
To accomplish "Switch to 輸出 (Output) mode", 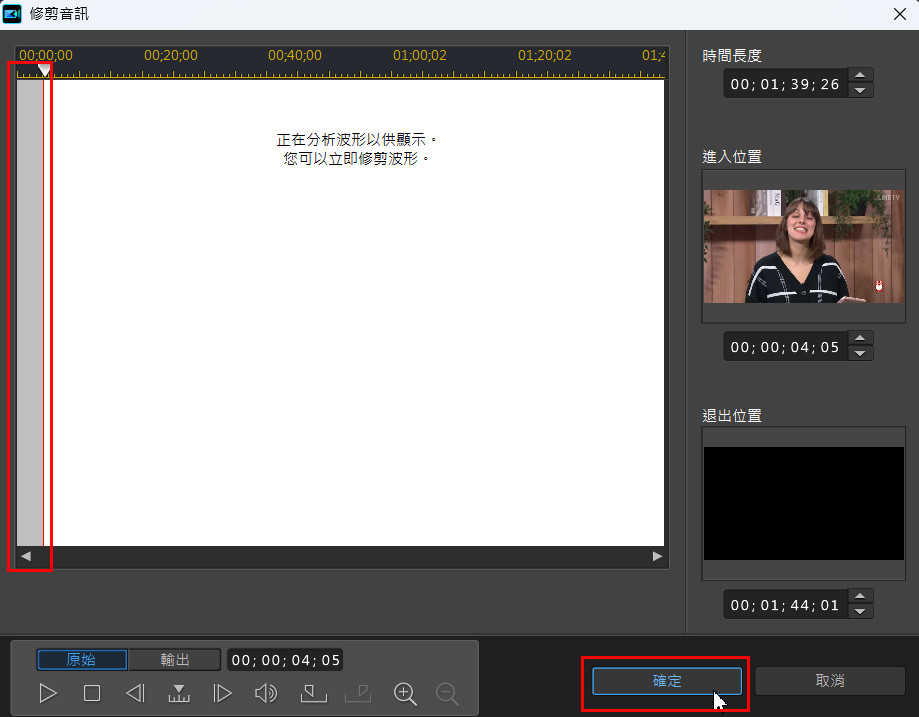I will click(175, 660).
